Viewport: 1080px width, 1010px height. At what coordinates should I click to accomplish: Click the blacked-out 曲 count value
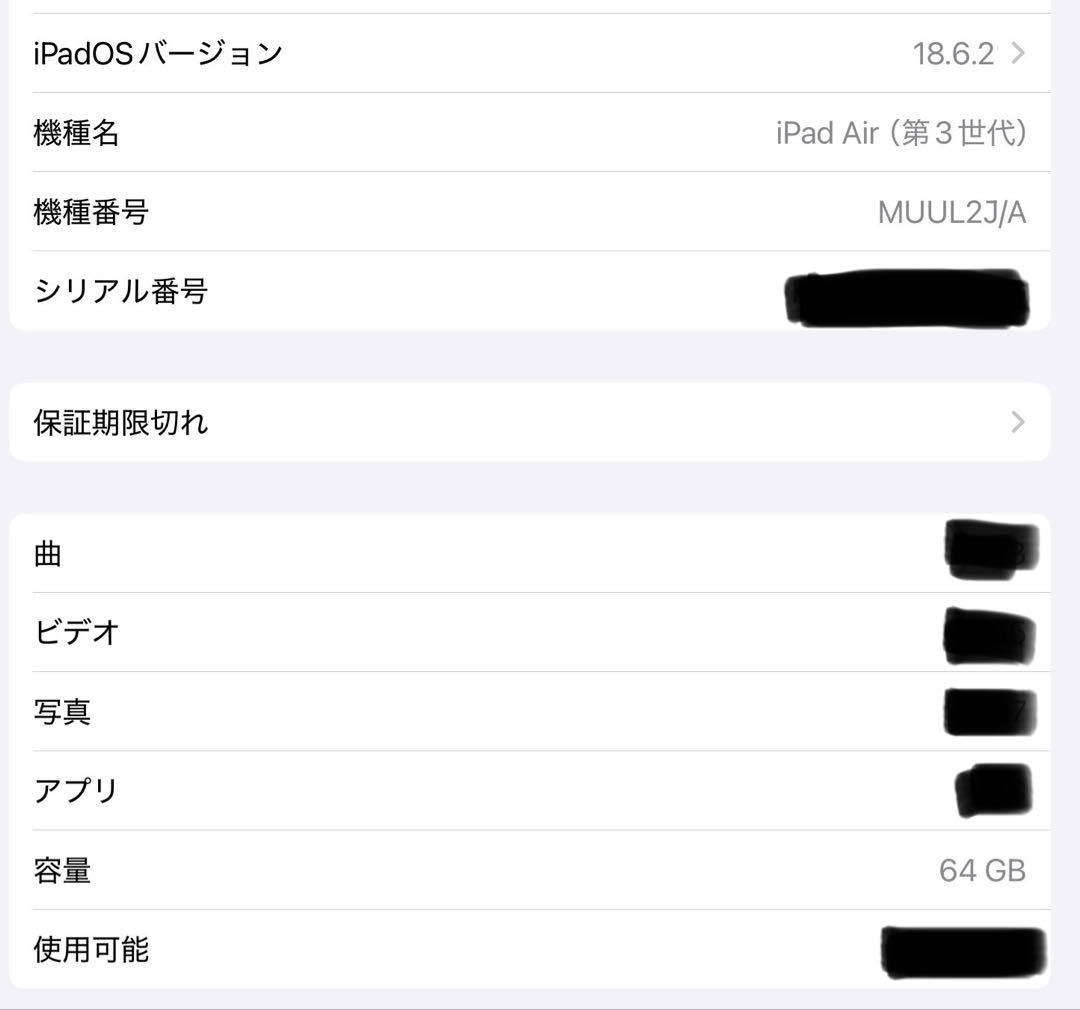[988, 553]
